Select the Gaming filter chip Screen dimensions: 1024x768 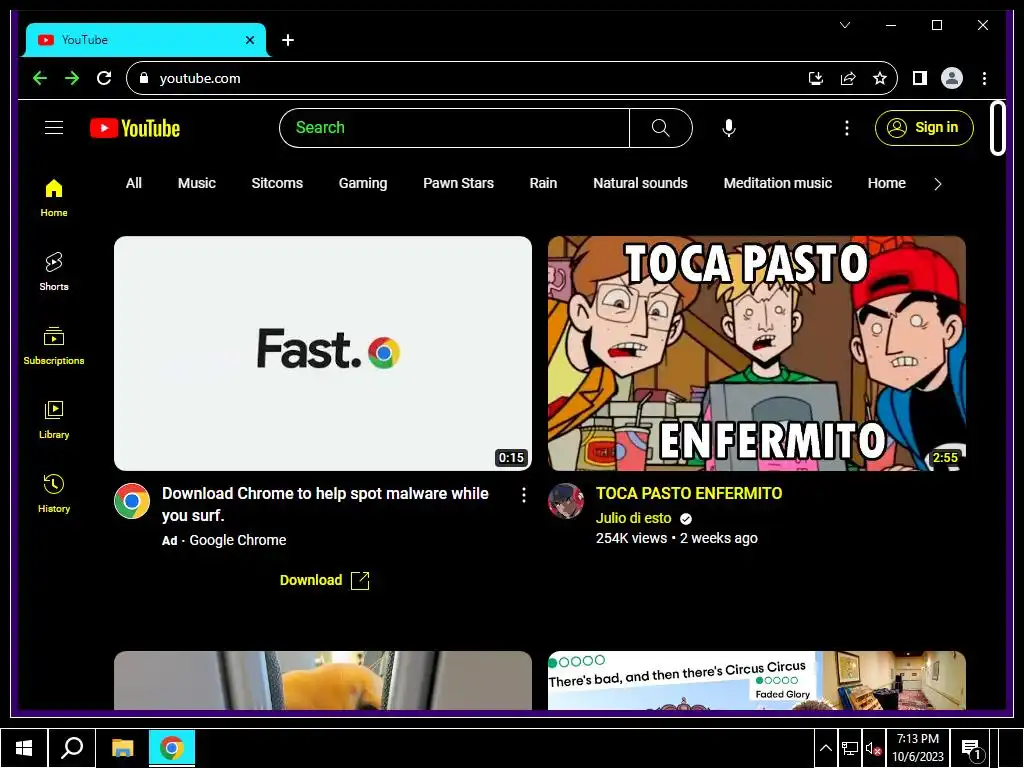pyautogui.click(x=362, y=184)
